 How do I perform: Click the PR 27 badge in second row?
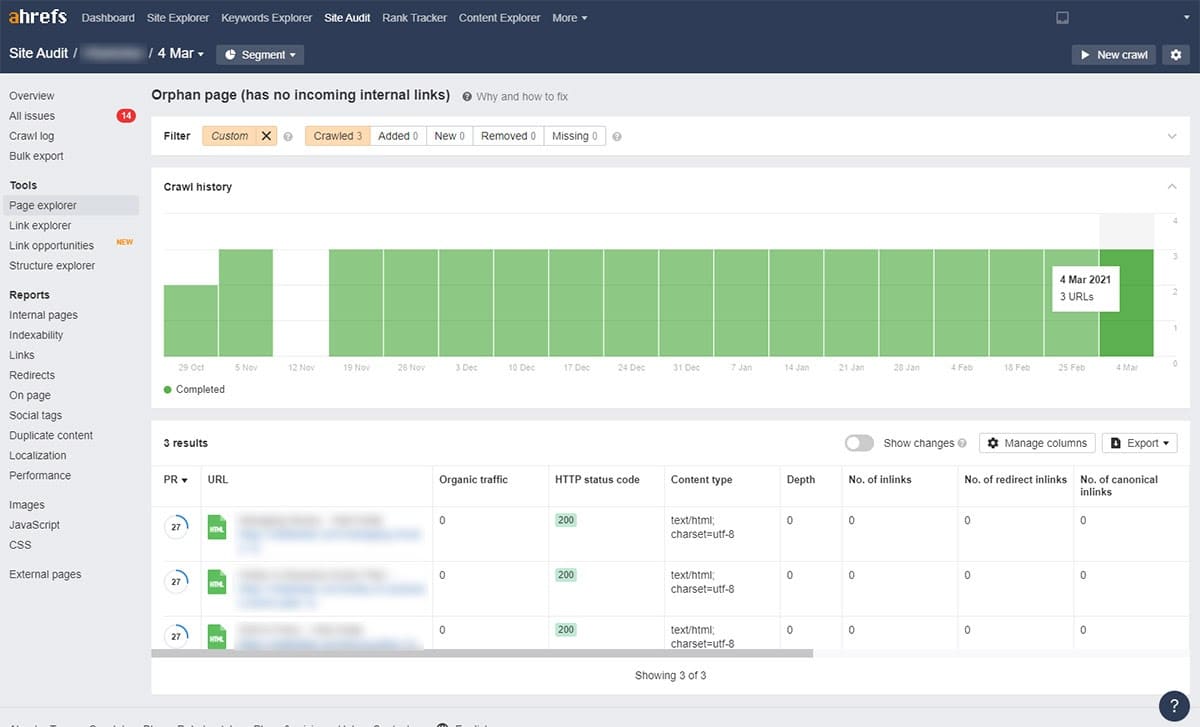click(176, 581)
